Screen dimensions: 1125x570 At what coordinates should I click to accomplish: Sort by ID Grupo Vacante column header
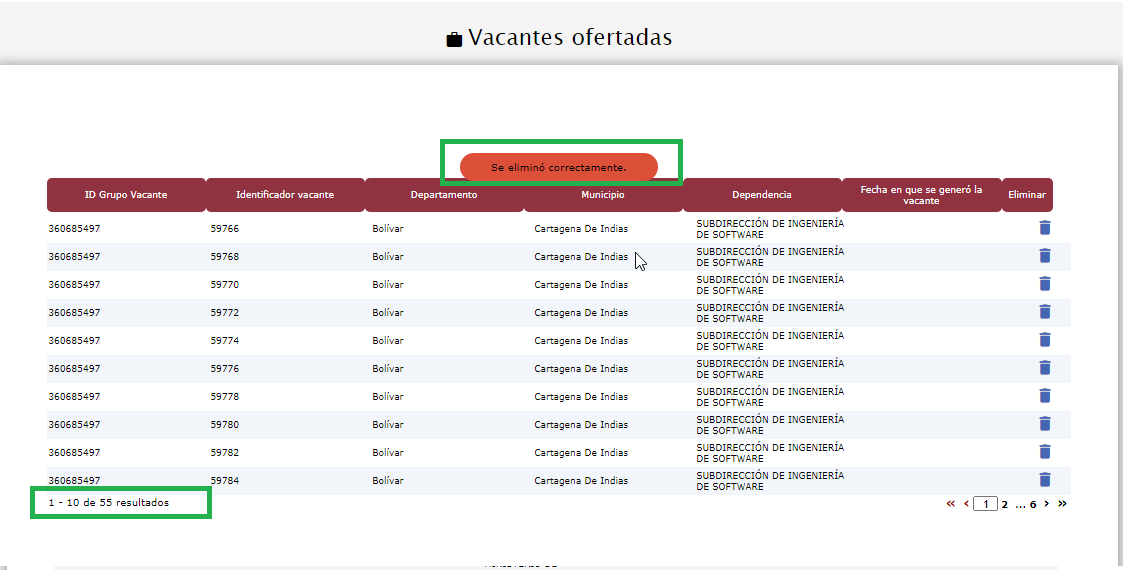pyautogui.click(x=126, y=195)
